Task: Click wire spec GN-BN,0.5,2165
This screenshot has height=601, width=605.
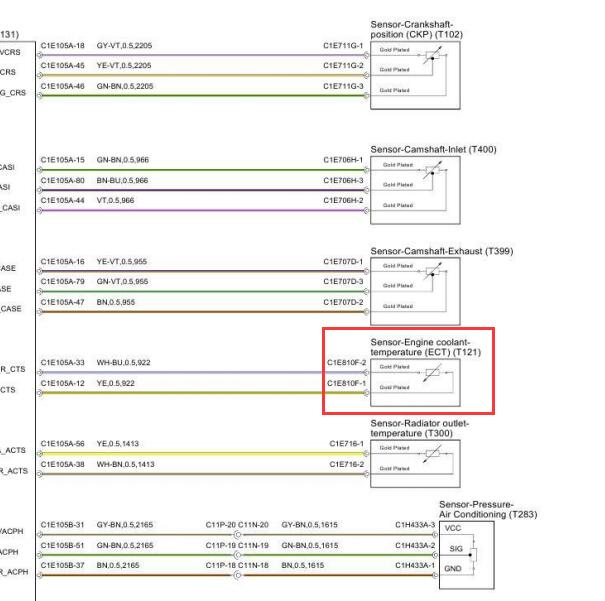Action: point(125,545)
